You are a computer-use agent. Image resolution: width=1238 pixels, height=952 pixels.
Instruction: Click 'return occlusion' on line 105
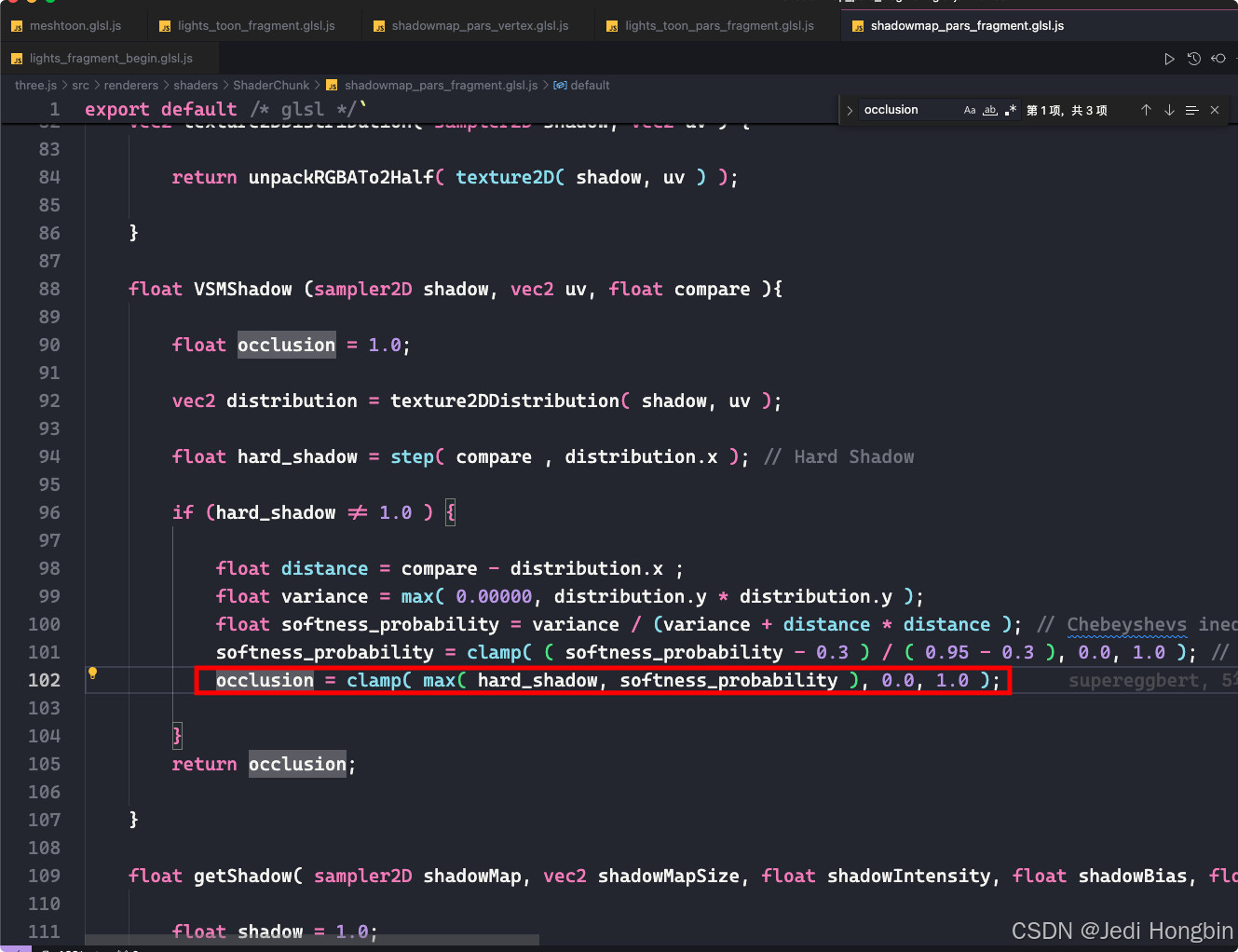coord(264,764)
